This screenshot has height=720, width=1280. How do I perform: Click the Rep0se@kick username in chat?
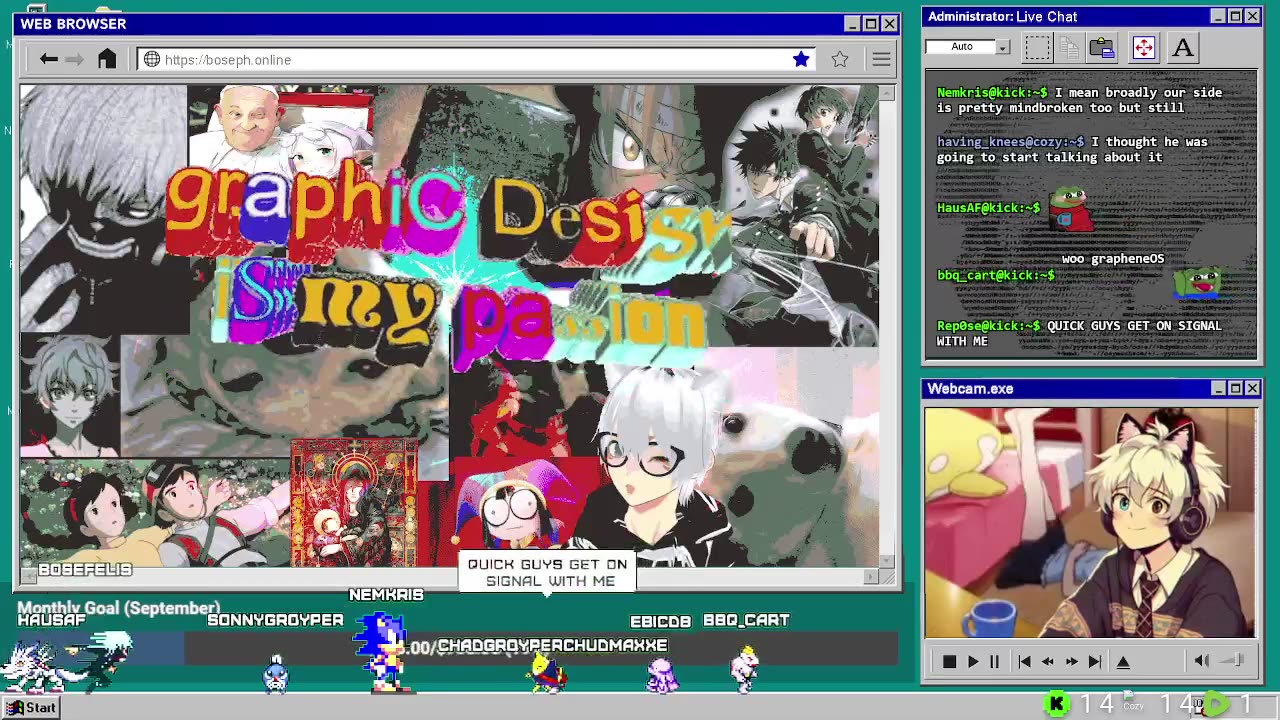pos(988,326)
